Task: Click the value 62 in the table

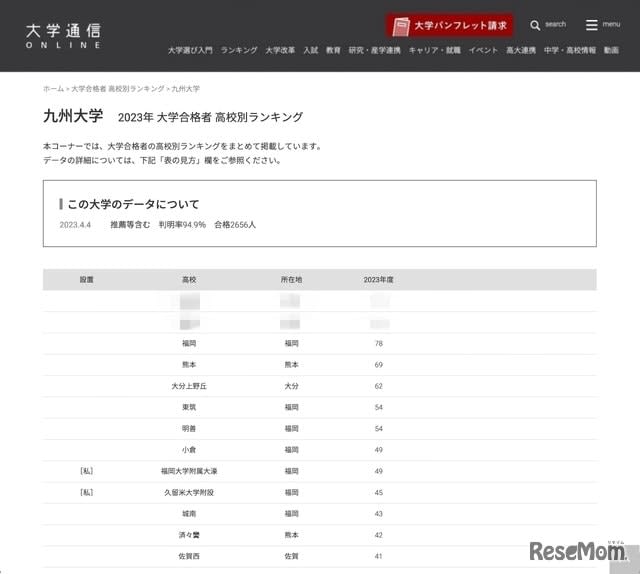Action: [379, 386]
